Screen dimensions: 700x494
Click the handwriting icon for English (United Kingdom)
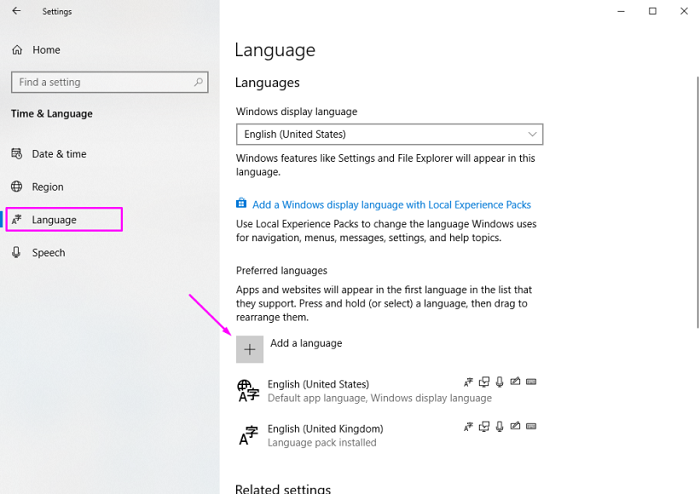(x=515, y=427)
